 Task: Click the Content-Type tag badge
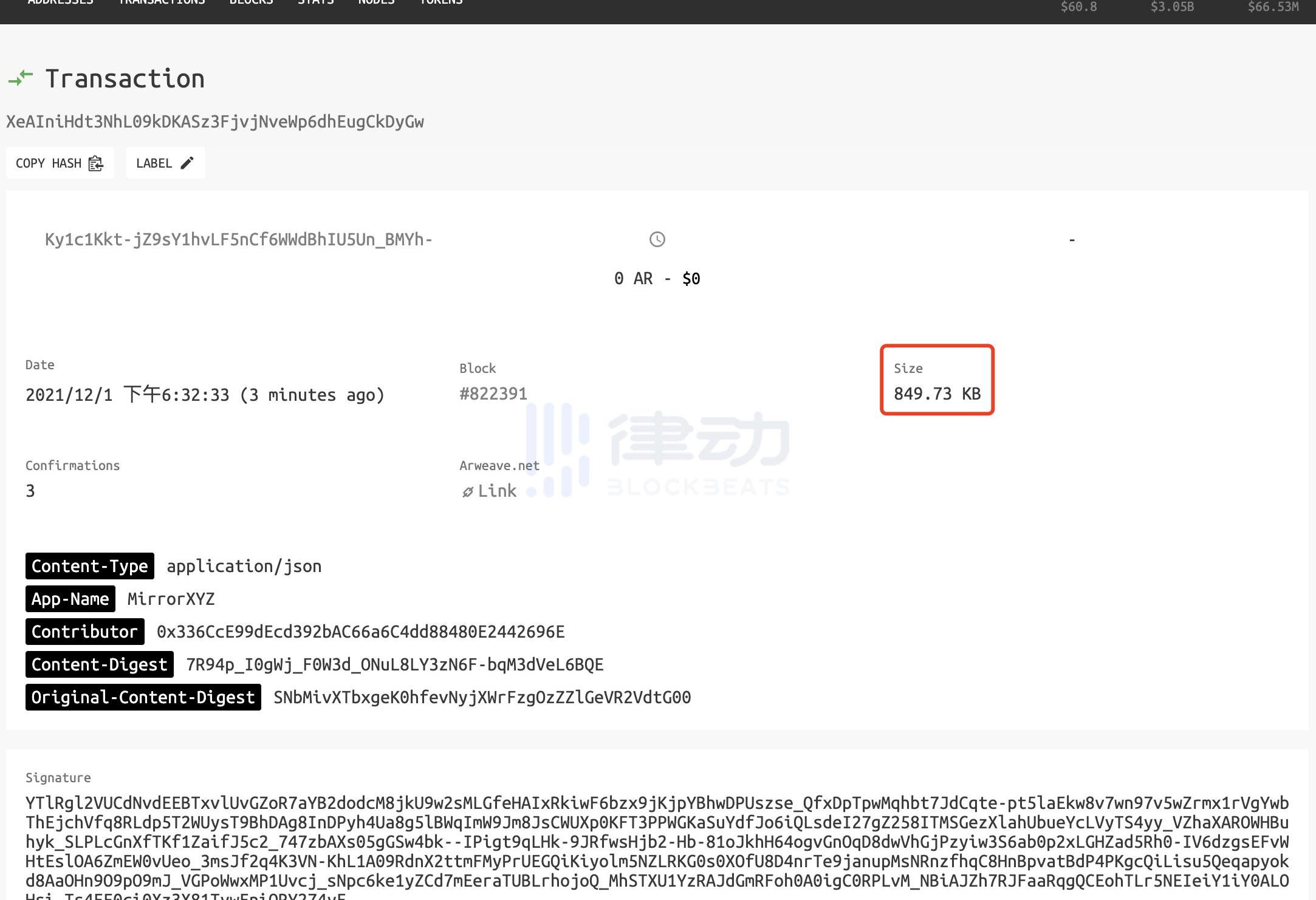(90, 566)
